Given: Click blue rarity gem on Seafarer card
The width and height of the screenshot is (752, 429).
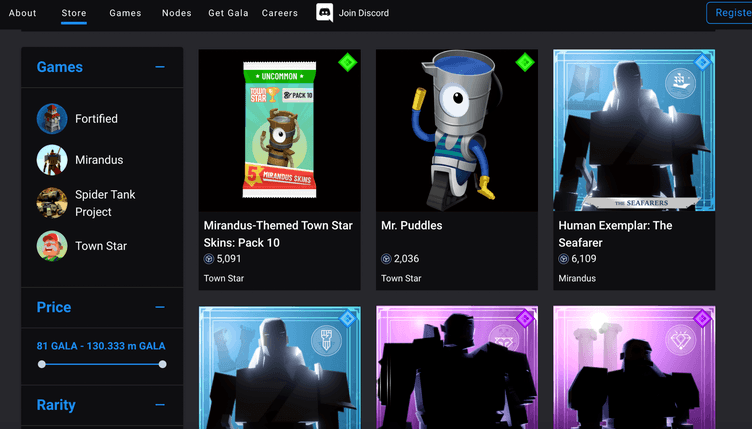Looking at the screenshot, I should pos(702,62).
